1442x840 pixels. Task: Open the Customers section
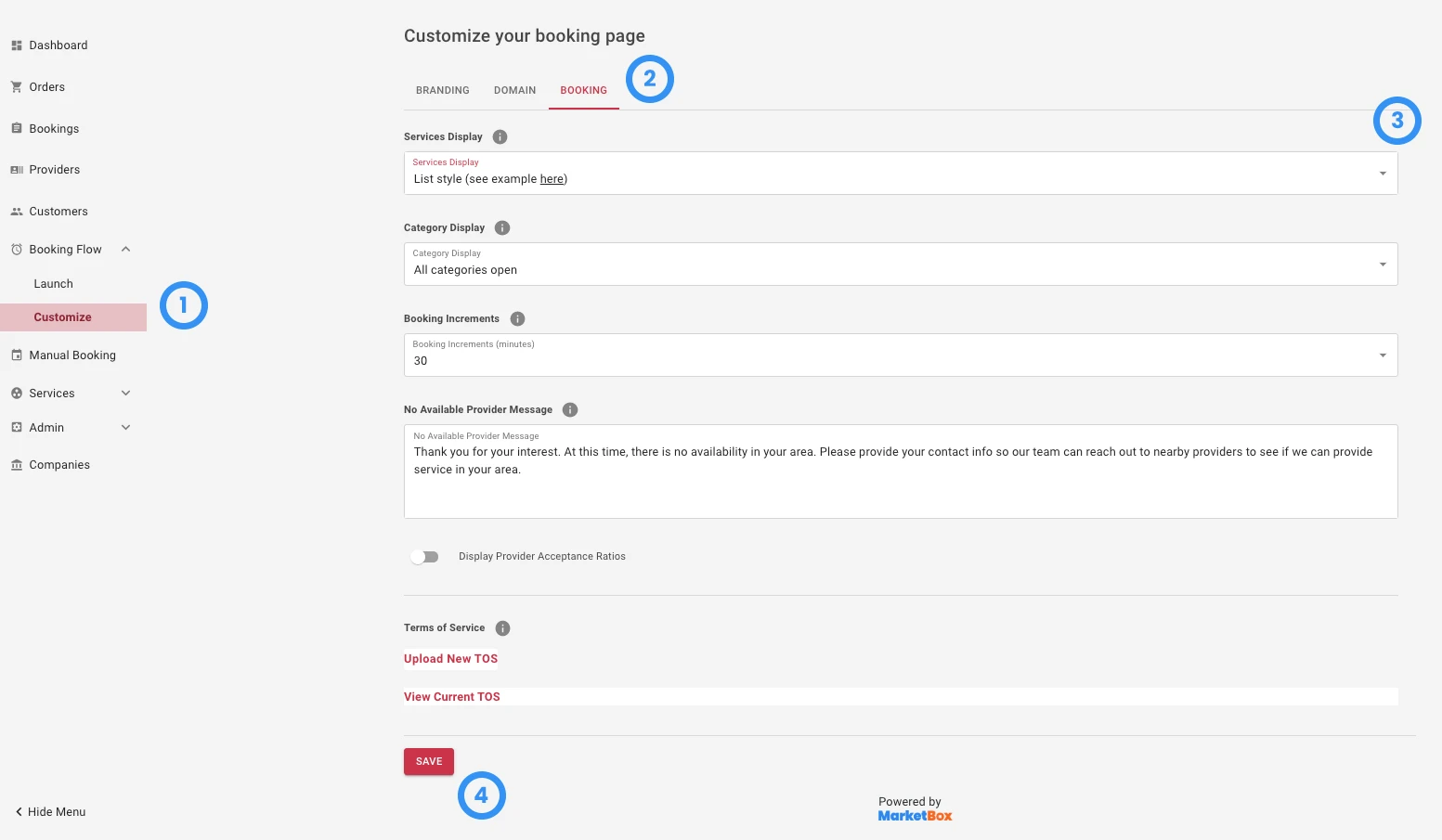[59, 211]
